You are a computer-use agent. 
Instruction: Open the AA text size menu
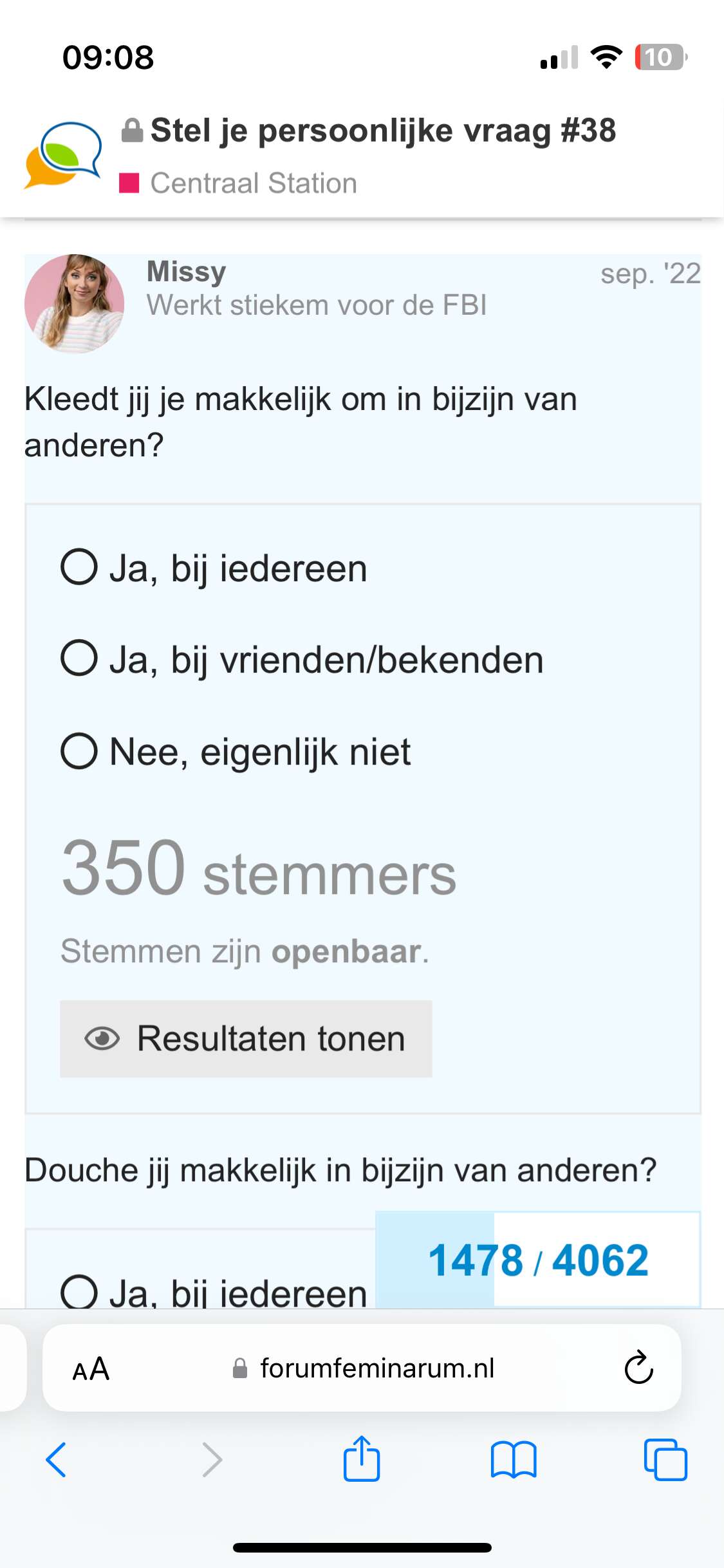pyautogui.click(x=91, y=1368)
